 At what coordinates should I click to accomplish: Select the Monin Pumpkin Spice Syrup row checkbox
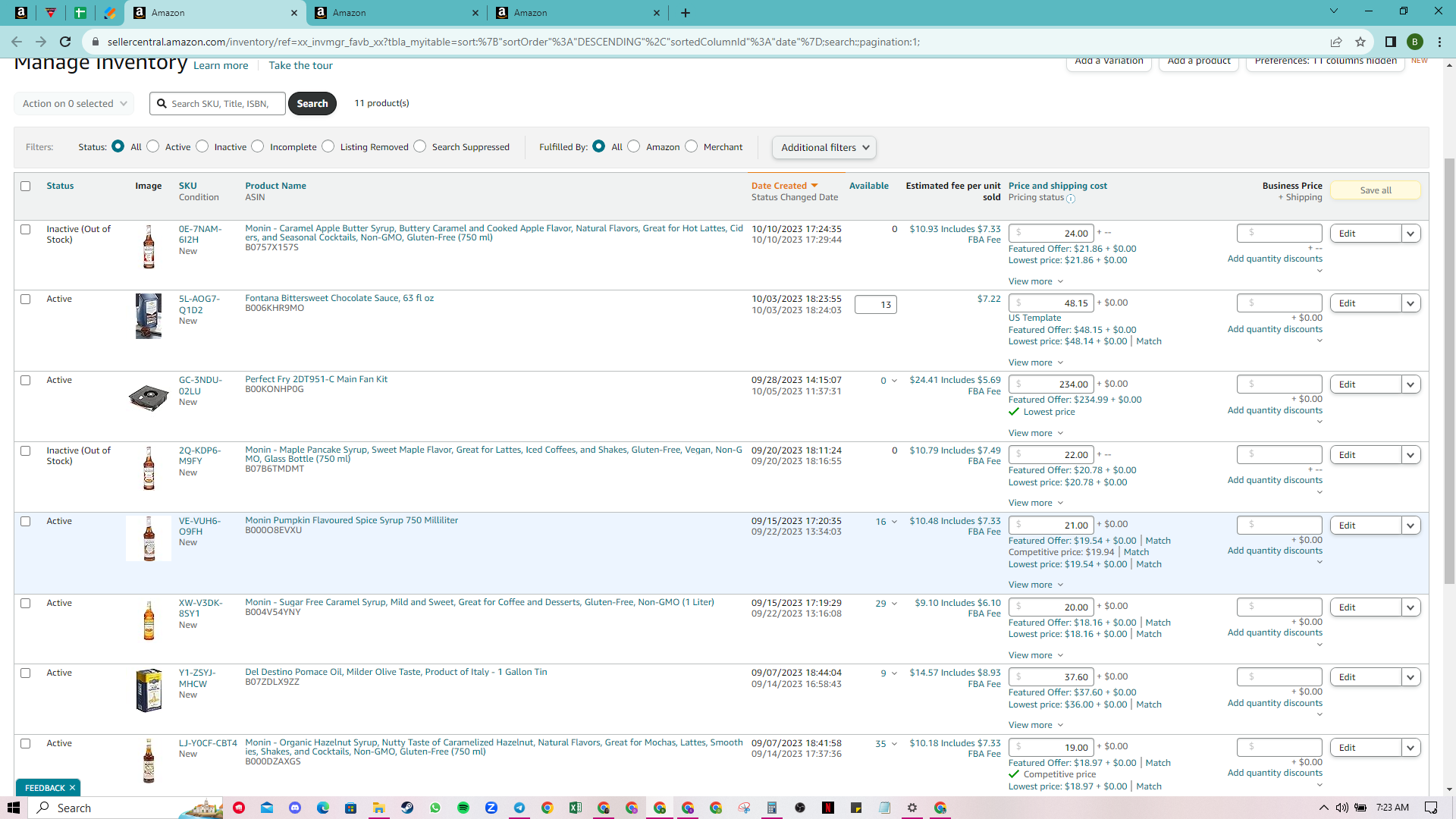pyautogui.click(x=26, y=521)
